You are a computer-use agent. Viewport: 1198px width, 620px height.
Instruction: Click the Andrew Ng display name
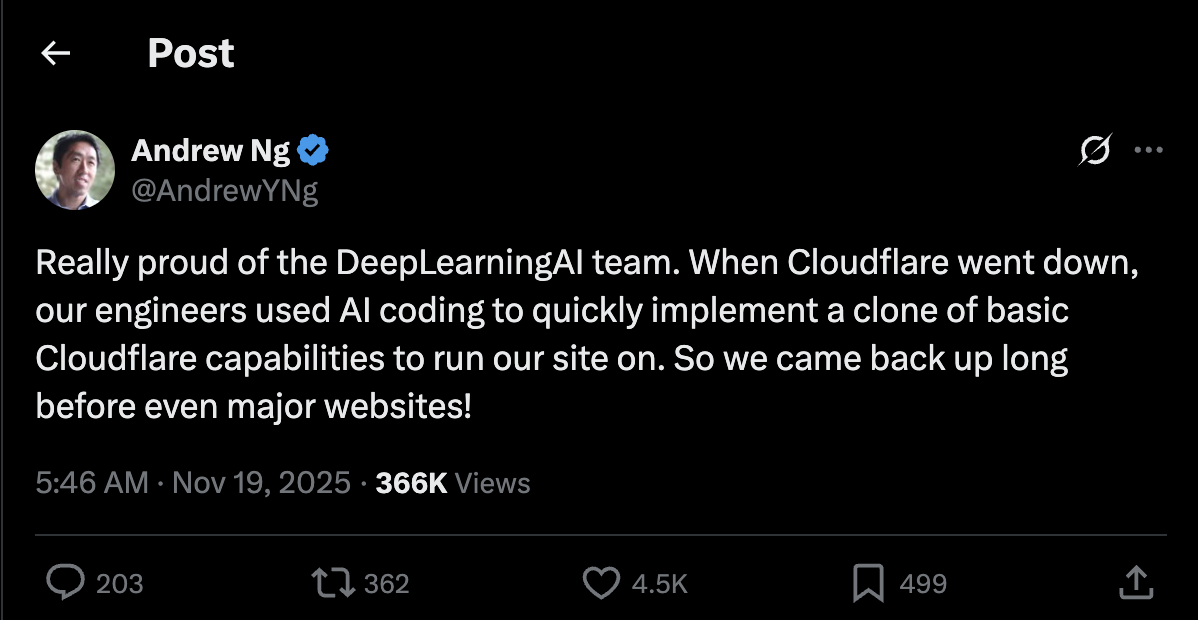click(212, 150)
